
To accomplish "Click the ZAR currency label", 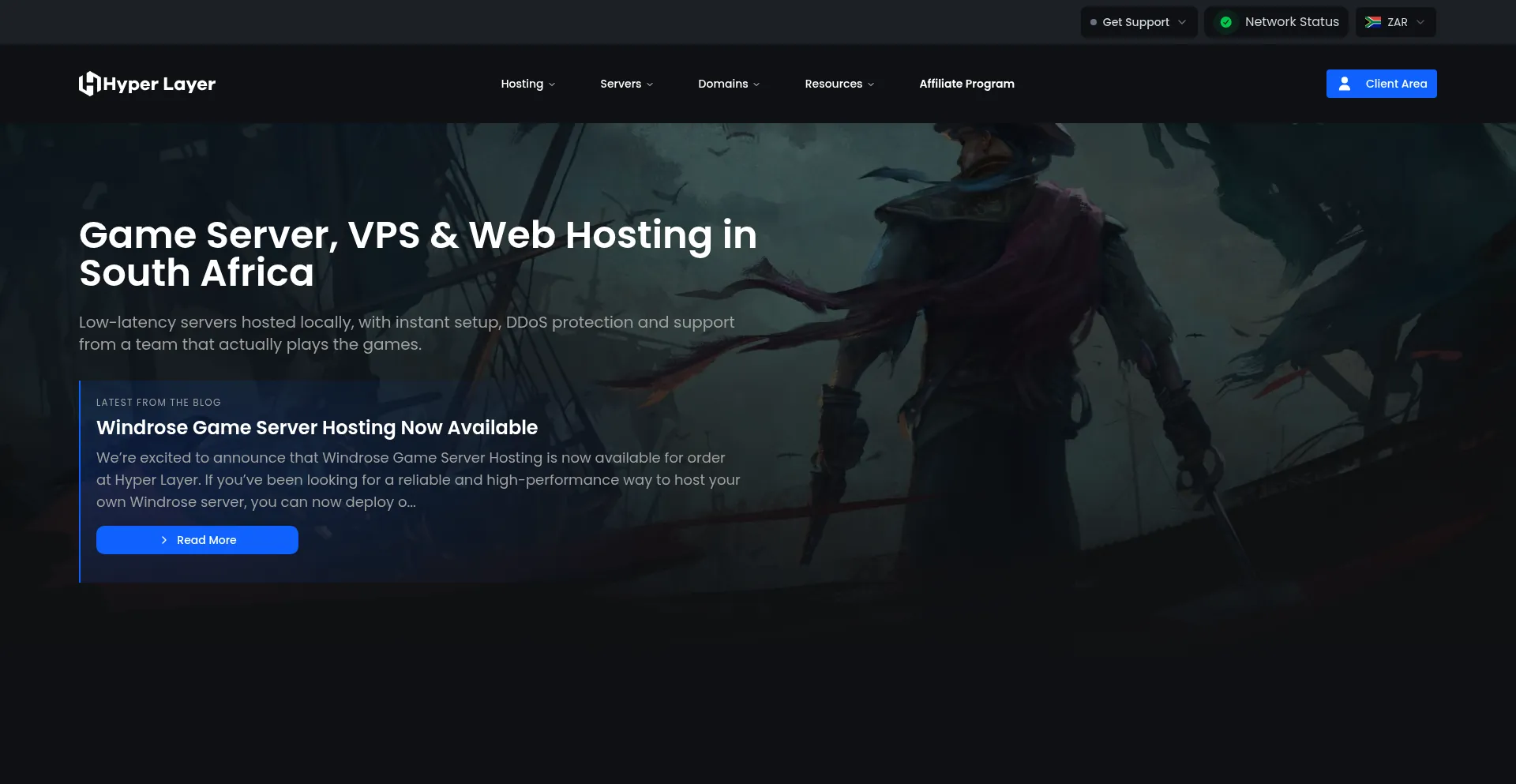I will 1398,22.
